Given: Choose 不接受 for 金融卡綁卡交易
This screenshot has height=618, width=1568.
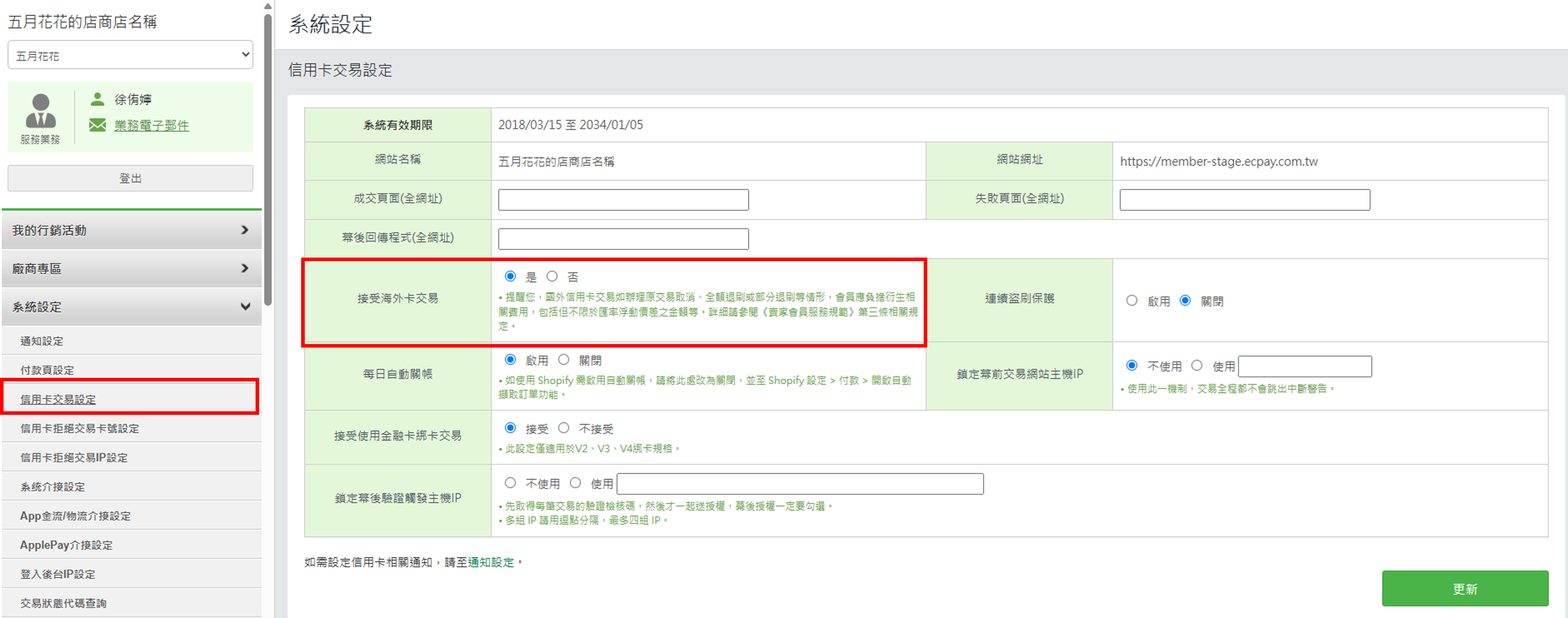Looking at the screenshot, I should coord(563,428).
